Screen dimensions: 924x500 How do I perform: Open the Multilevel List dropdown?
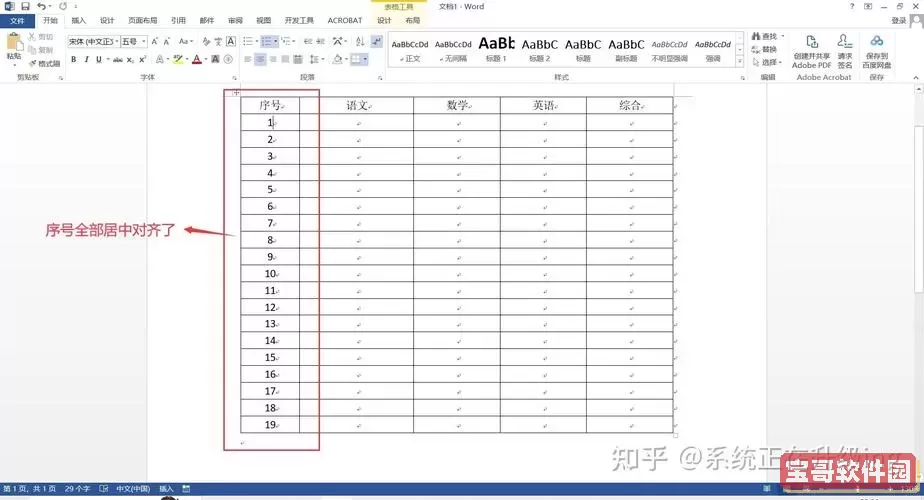[x=288, y=41]
